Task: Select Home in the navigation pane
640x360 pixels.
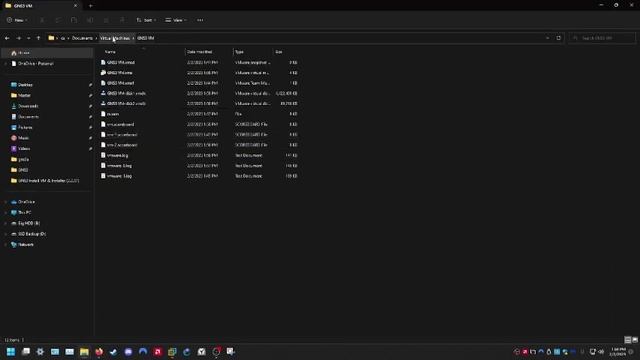Action: (47, 53)
